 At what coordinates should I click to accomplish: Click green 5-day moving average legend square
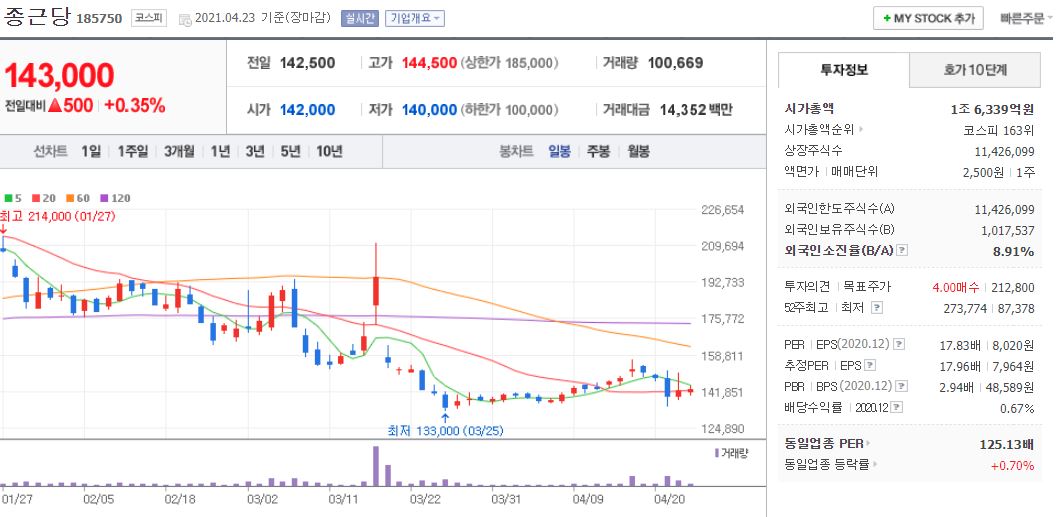coord(8,198)
